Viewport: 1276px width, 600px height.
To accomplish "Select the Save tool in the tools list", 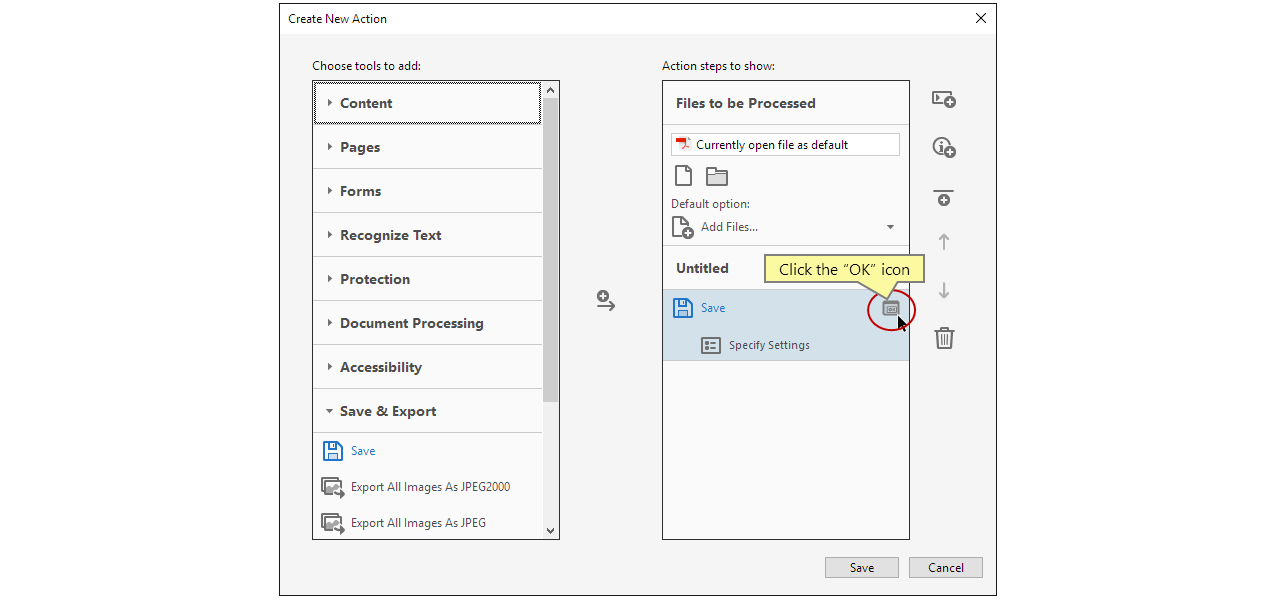I will tap(362, 451).
